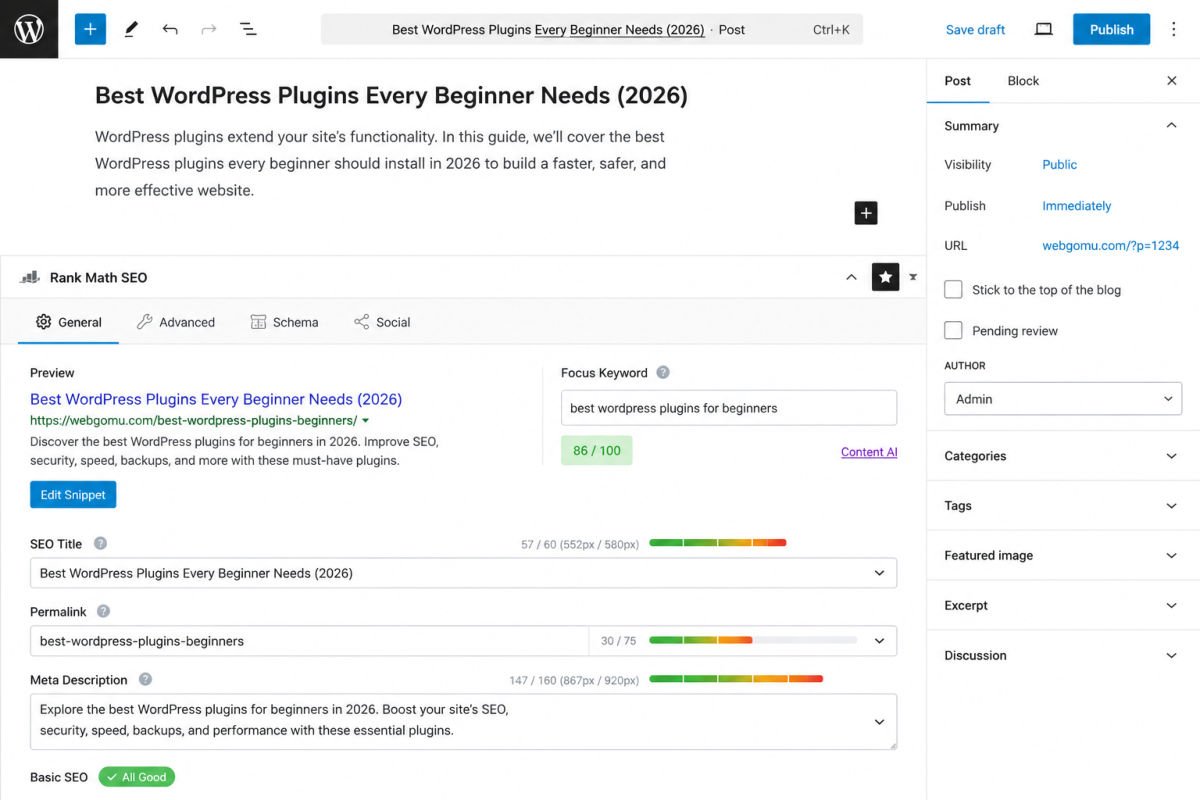This screenshot has height=800, width=1200.
Task: Expand the Categories section
Action: click(x=1063, y=456)
